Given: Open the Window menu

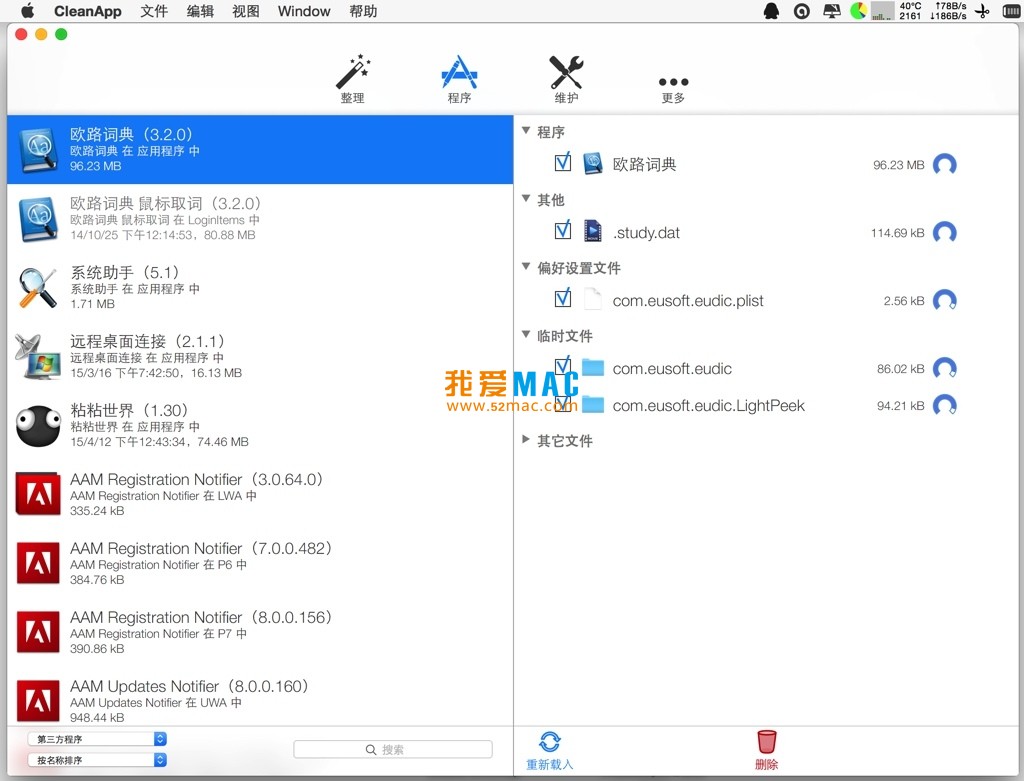Looking at the screenshot, I should (x=304, y=11).
